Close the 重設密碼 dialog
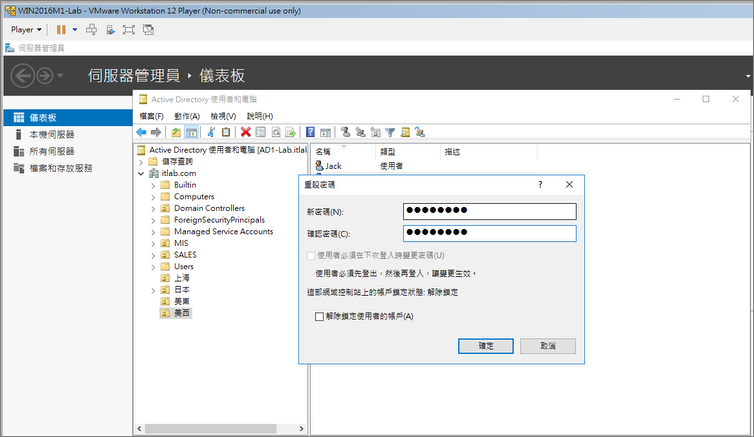The image size is (754, 437). [x=569, y=185]
